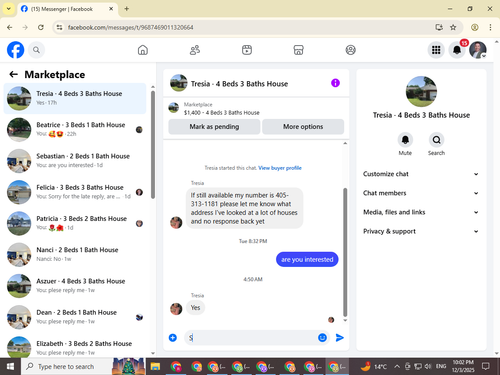
Task: Open the Windows notification center icon
Action: (x=486, y=367)
